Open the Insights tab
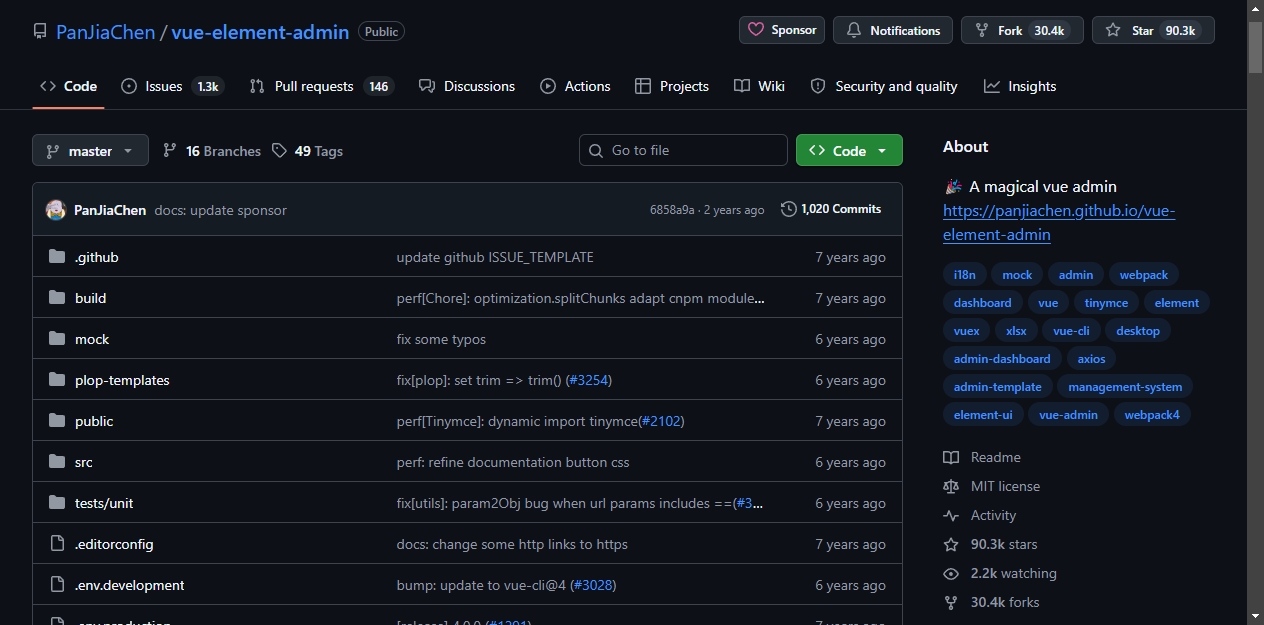This screenshot has height=625, width=1264. 1020,86
